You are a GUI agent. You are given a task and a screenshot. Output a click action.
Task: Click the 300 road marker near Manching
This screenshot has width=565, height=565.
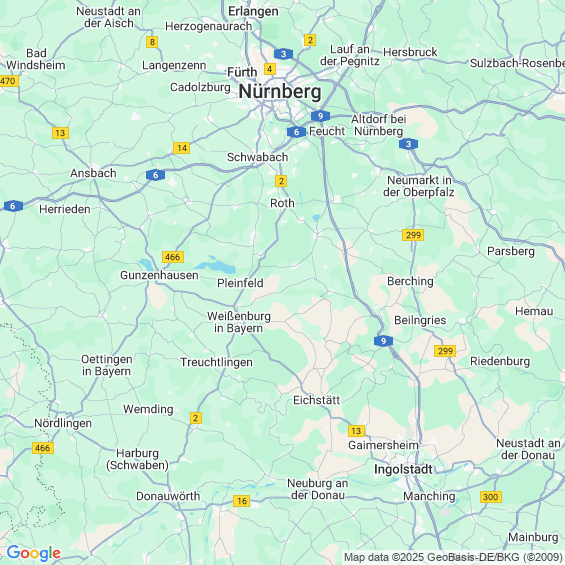(x=490, y=497)
